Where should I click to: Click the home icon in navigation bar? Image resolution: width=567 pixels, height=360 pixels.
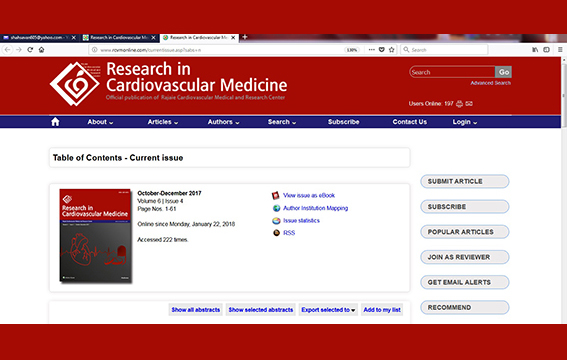tap(55, 122)
